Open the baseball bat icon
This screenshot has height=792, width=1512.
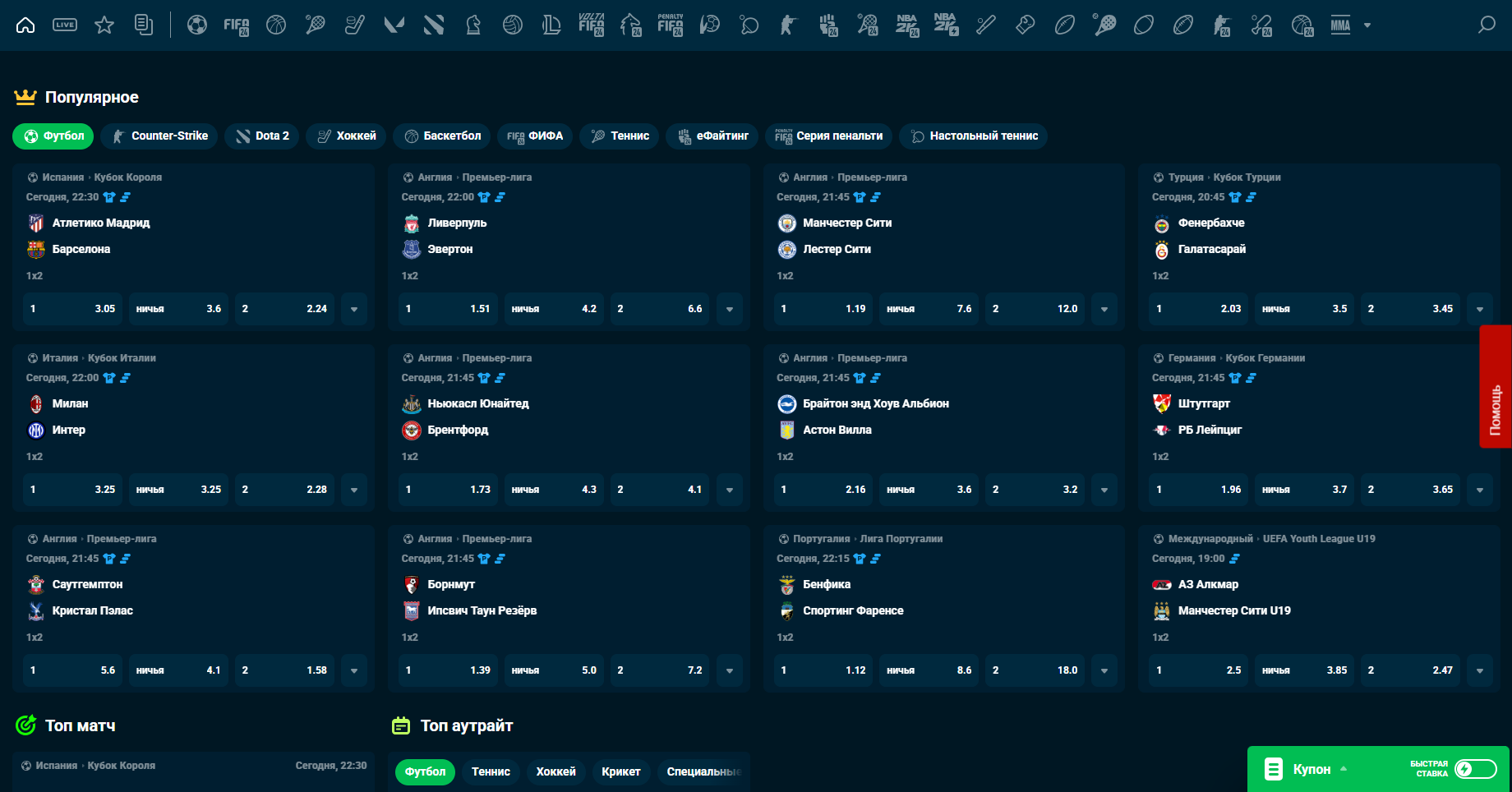[986, 25]
